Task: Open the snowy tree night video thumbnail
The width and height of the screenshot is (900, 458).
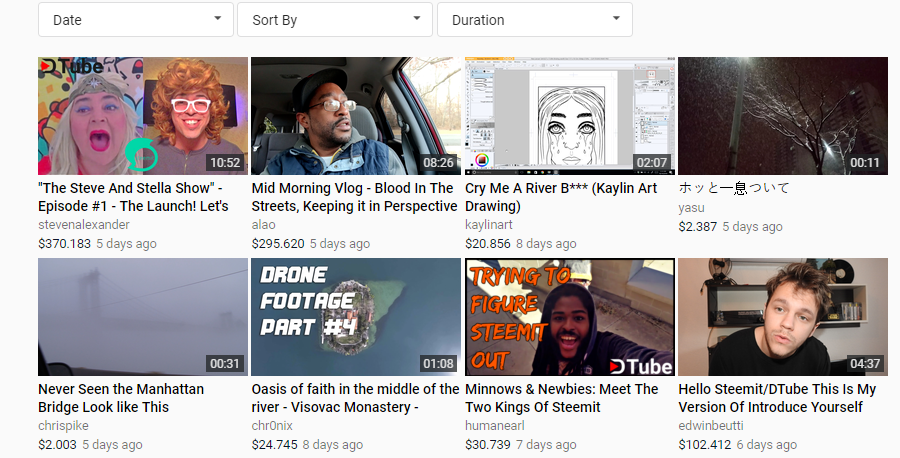Action: pos(783,116)
